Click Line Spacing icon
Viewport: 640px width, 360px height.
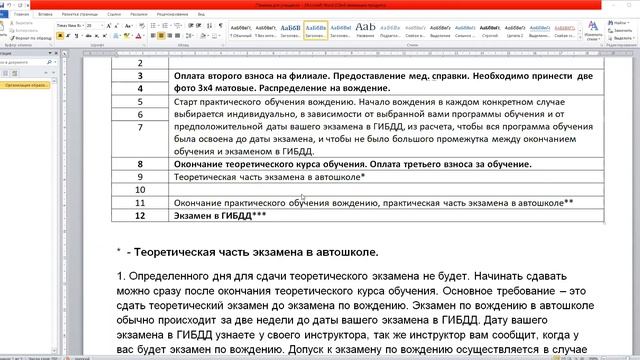pyautogui.click(x=189, y=36)
